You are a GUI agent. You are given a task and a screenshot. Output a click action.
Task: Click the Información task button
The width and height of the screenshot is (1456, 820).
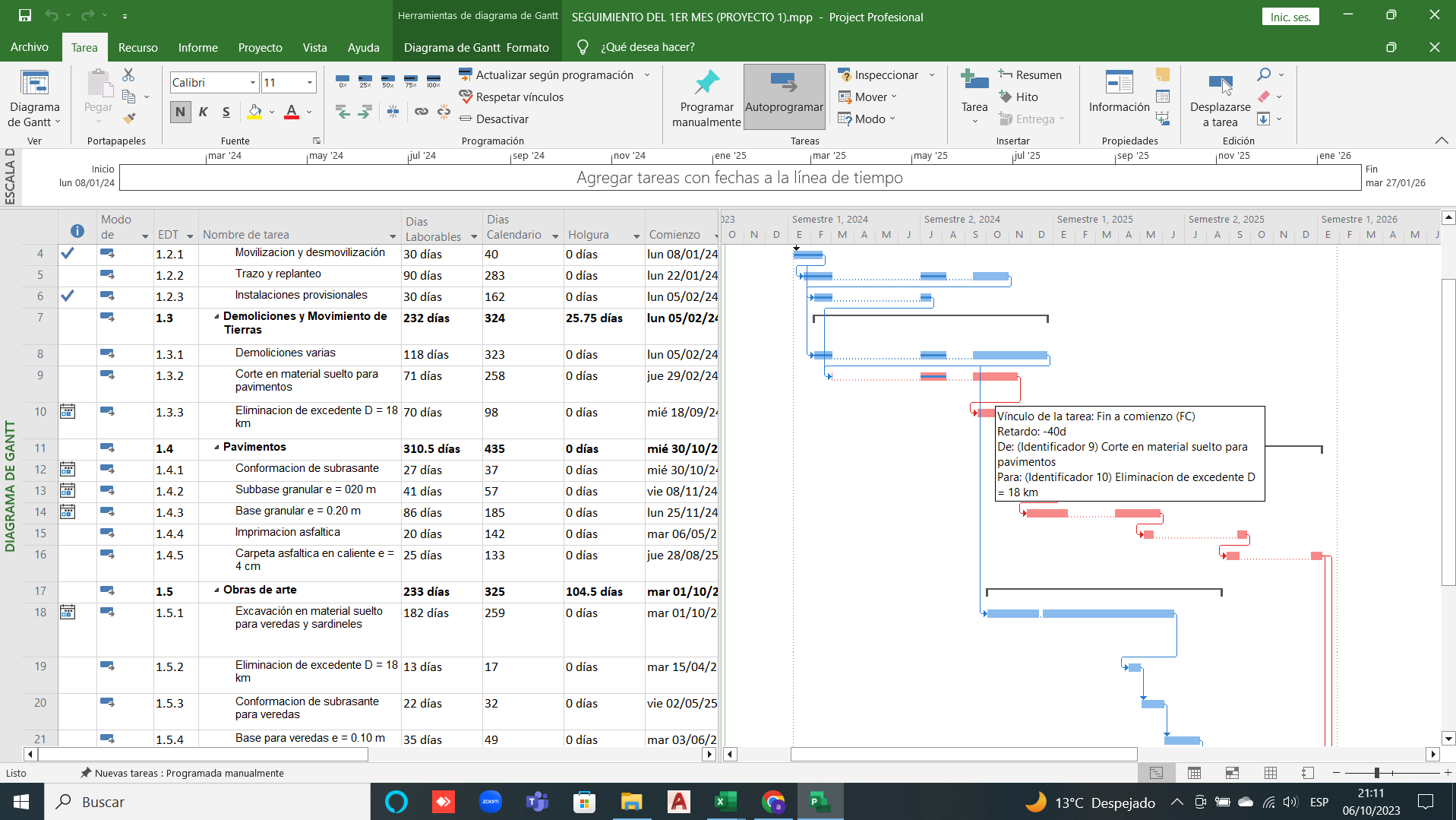click(x=1119, y=91)
